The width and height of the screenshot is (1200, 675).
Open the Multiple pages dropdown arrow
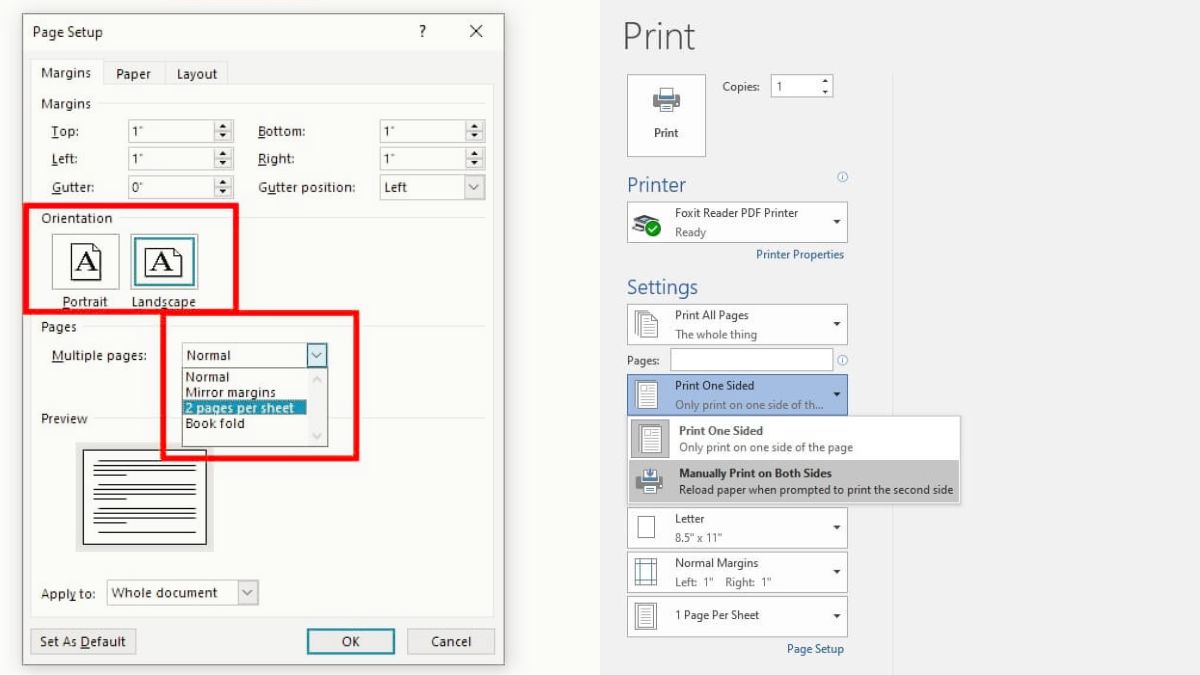coord(316,355)
